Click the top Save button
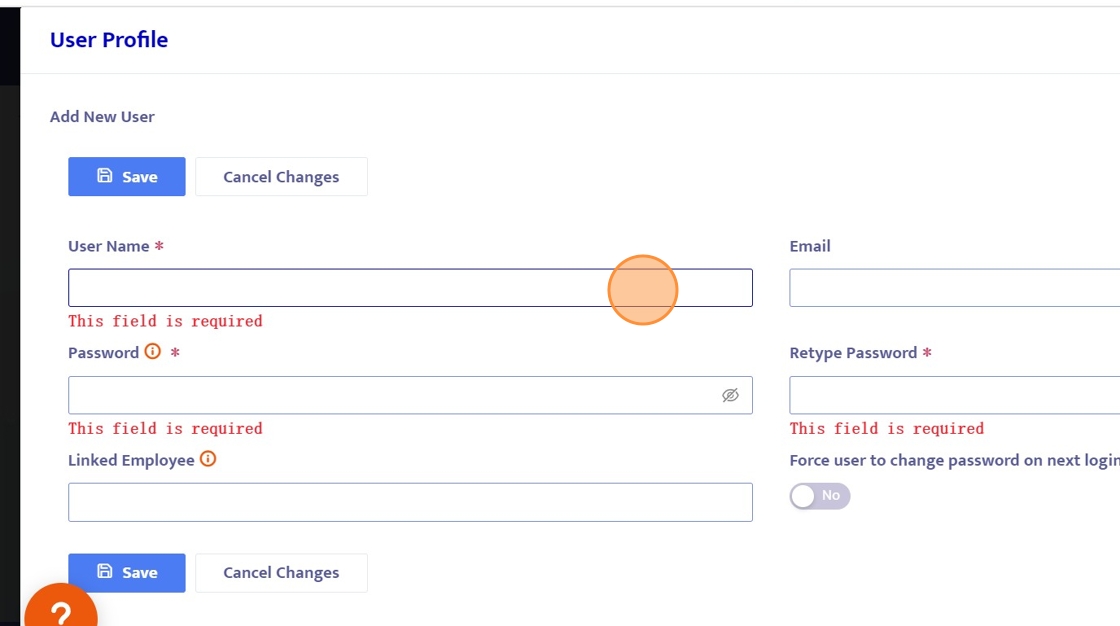The width and height of the screenshot is (1120, 626). 127,177
